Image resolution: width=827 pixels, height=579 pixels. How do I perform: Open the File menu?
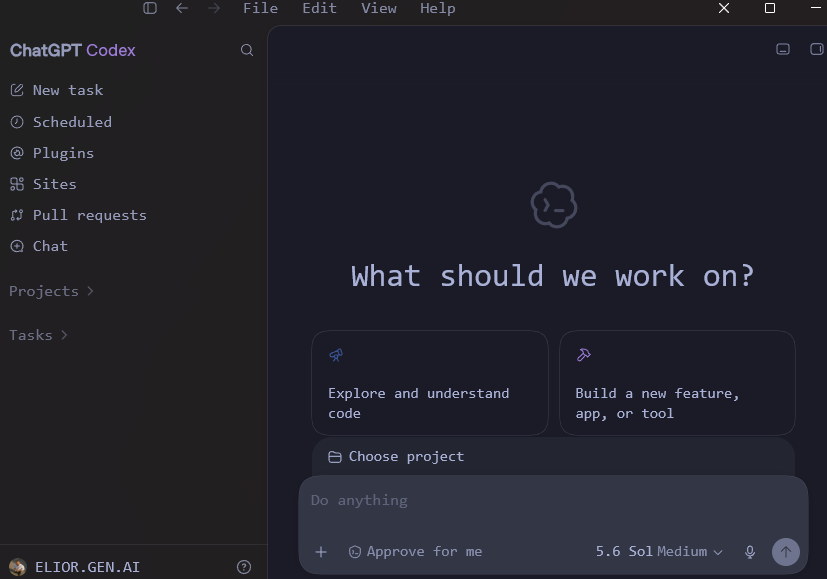coord(261,8)
